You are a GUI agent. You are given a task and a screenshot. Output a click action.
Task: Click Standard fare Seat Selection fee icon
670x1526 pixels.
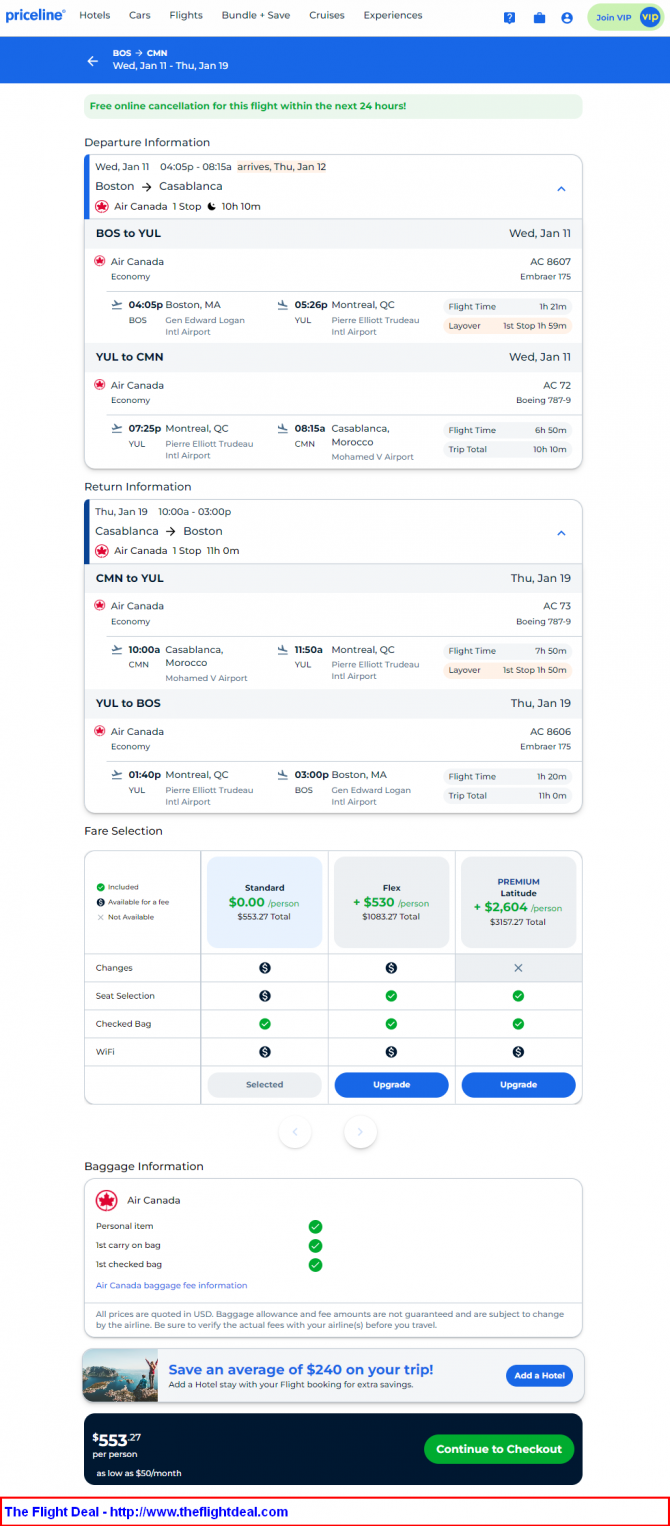265,996
